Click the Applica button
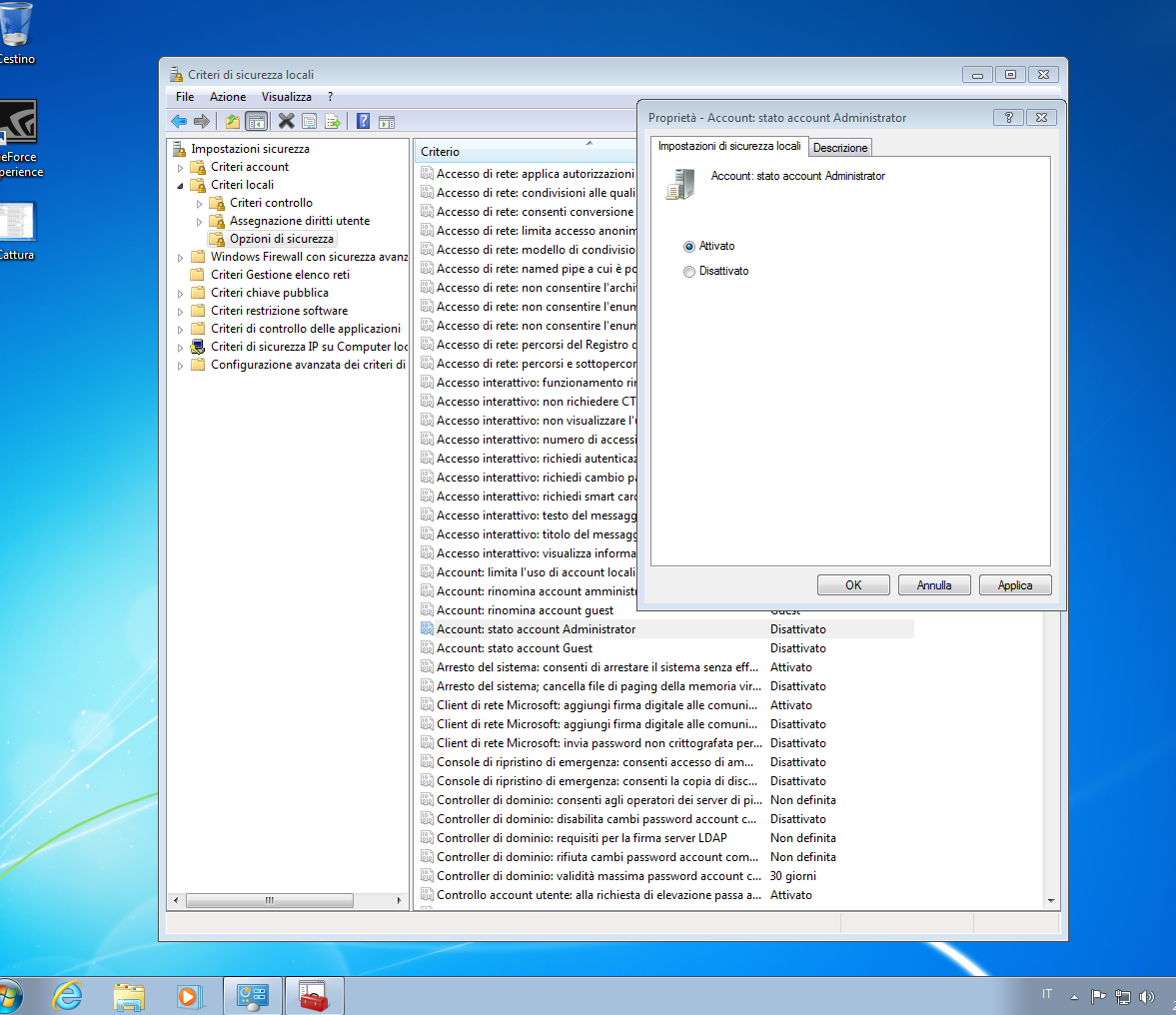The image size is (1176, 1015). point(1014,585)
